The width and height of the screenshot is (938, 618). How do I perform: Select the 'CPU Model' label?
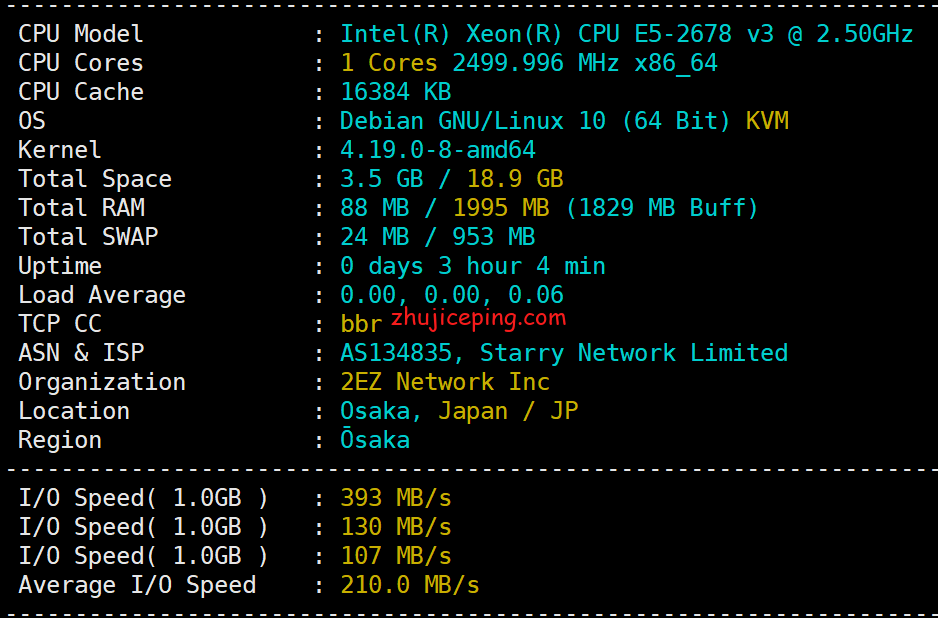coord(81,34)
